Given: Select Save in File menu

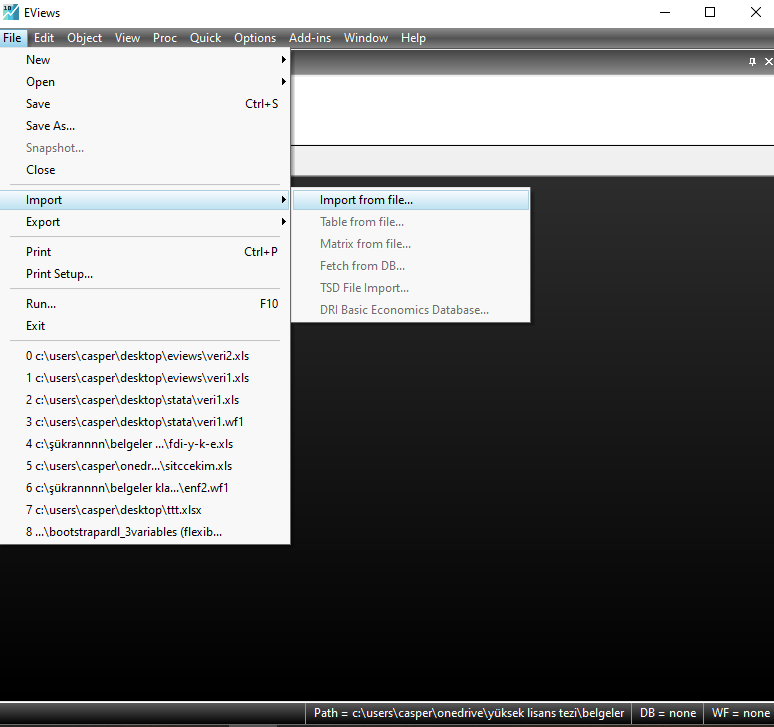Looking at the screenshot, I should tap(145, 104).
